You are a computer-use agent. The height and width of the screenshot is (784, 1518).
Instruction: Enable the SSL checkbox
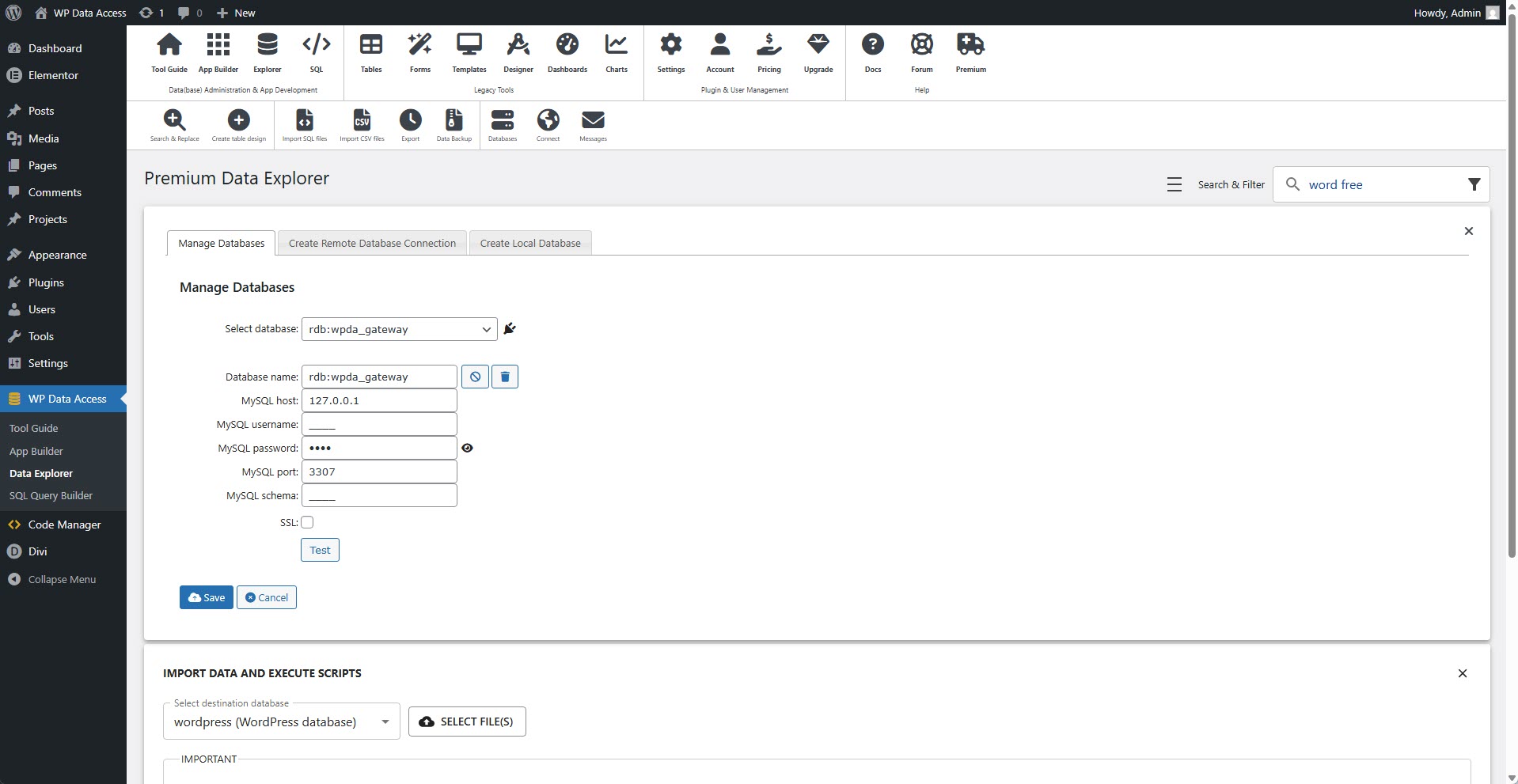pos(307,522)
